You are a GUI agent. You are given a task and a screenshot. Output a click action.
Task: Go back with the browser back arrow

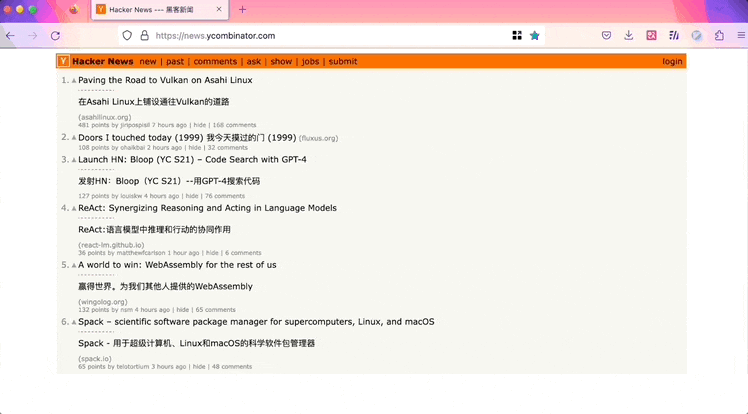tap(10, 36)
